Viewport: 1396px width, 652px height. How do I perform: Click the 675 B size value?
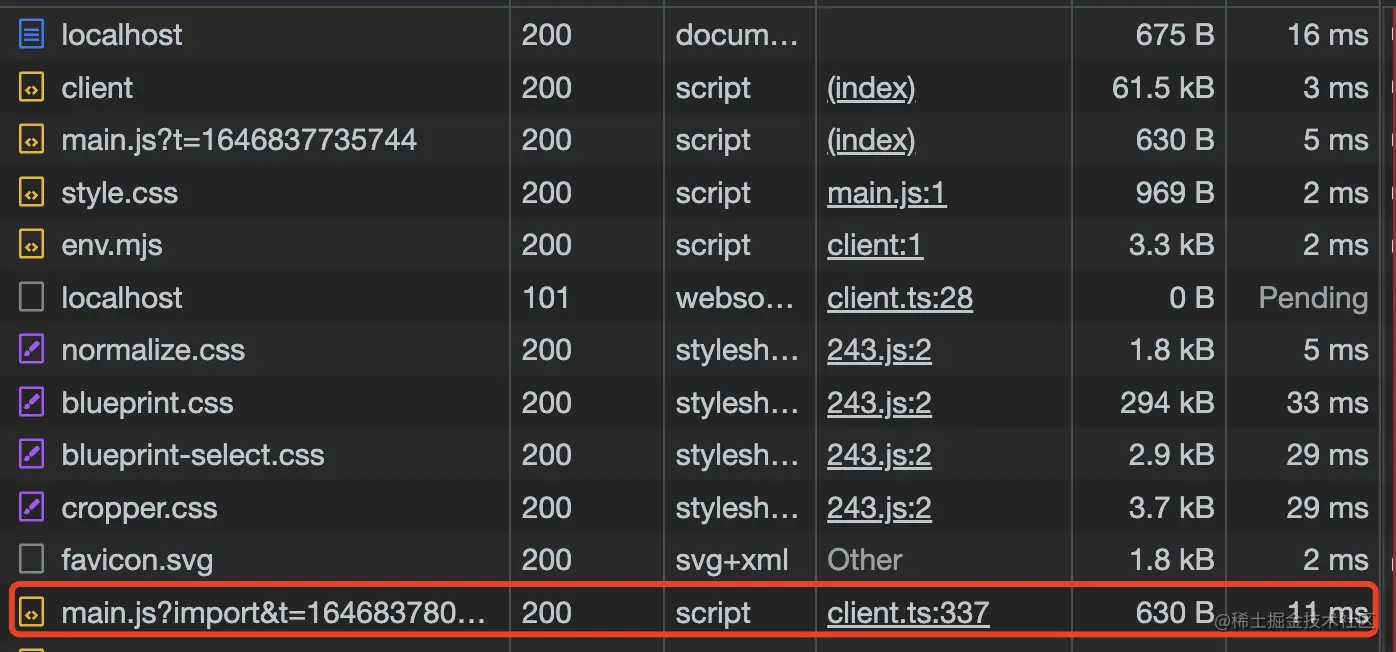point(1175,35)
